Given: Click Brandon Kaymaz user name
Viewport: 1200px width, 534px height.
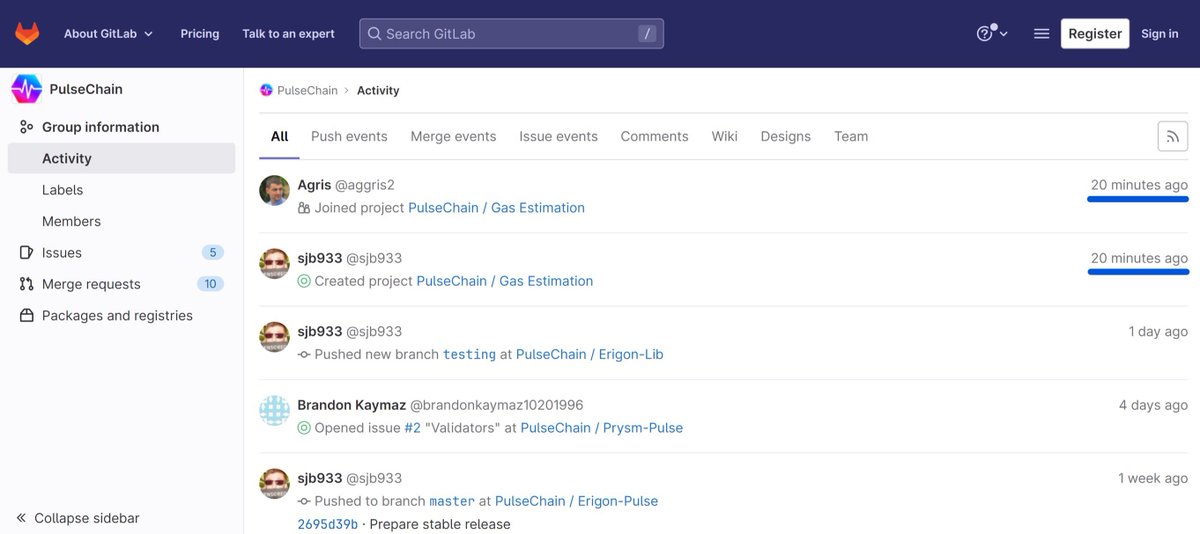Looking at the screenshot, I should point(352,405).
